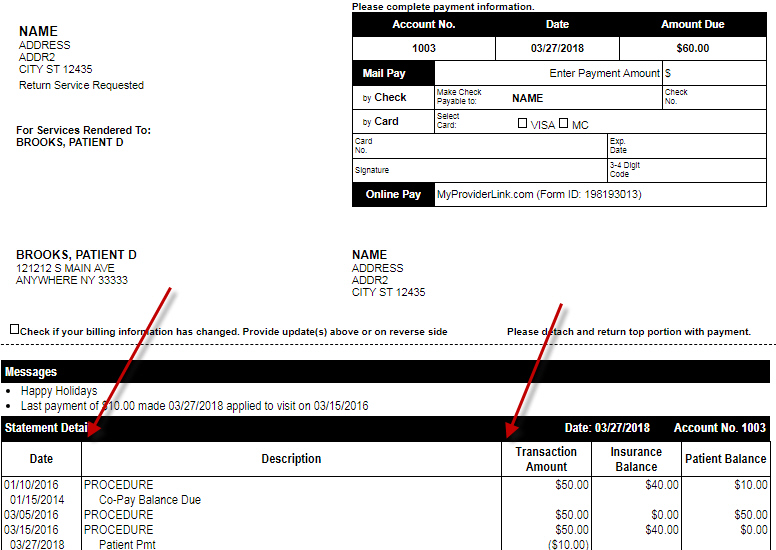Click the Patient Balance column header

[x=726, y=459]
